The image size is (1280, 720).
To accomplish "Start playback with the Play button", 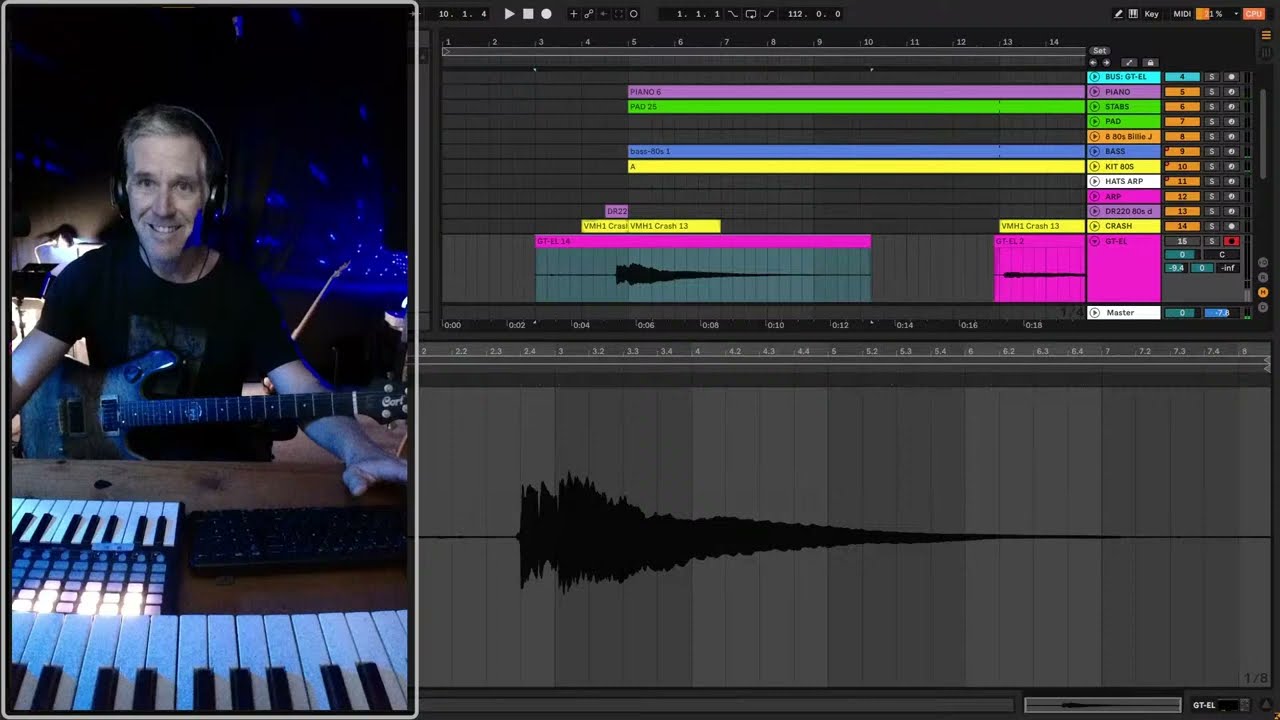I will click(x=509, y=14).
